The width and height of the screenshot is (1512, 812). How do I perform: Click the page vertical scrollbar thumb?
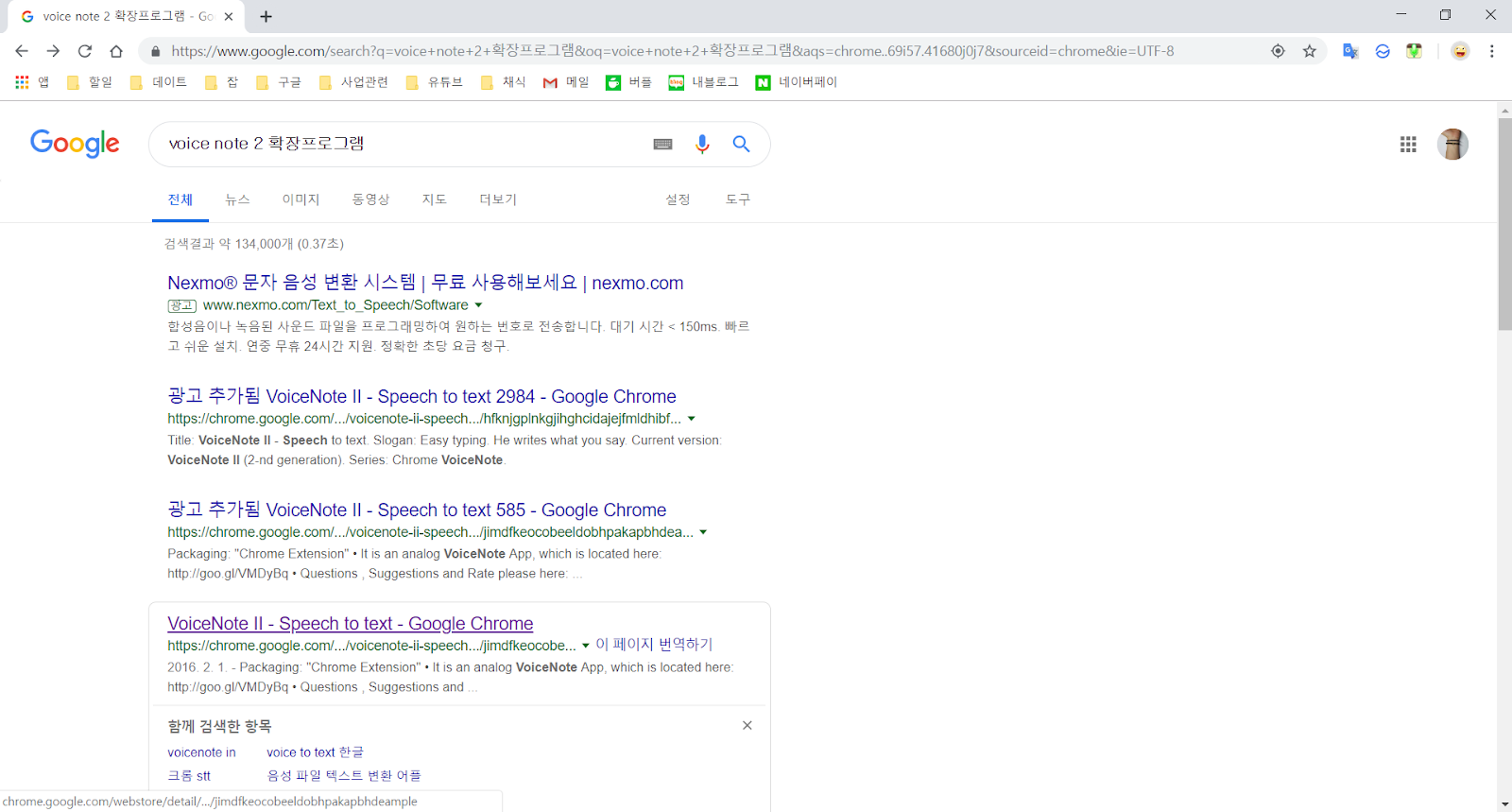(x=1504, y=223)
